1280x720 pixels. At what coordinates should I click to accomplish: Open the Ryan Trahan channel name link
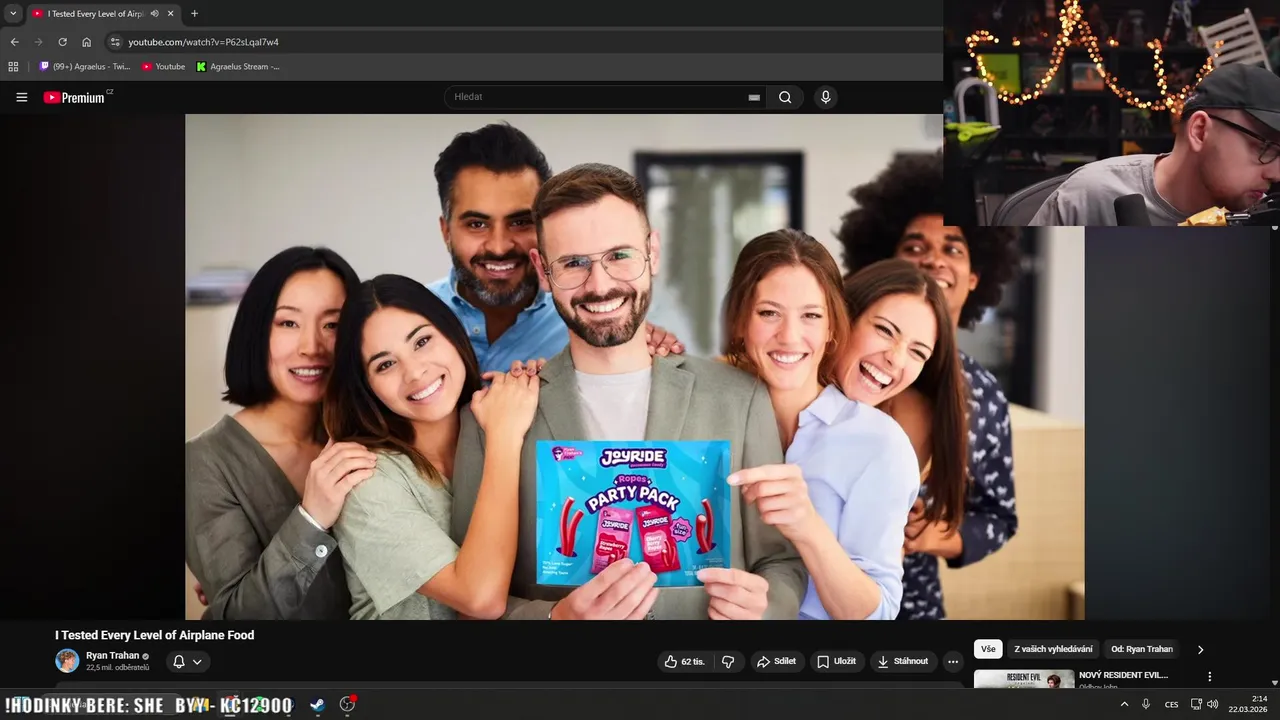[x=112, y=656]
